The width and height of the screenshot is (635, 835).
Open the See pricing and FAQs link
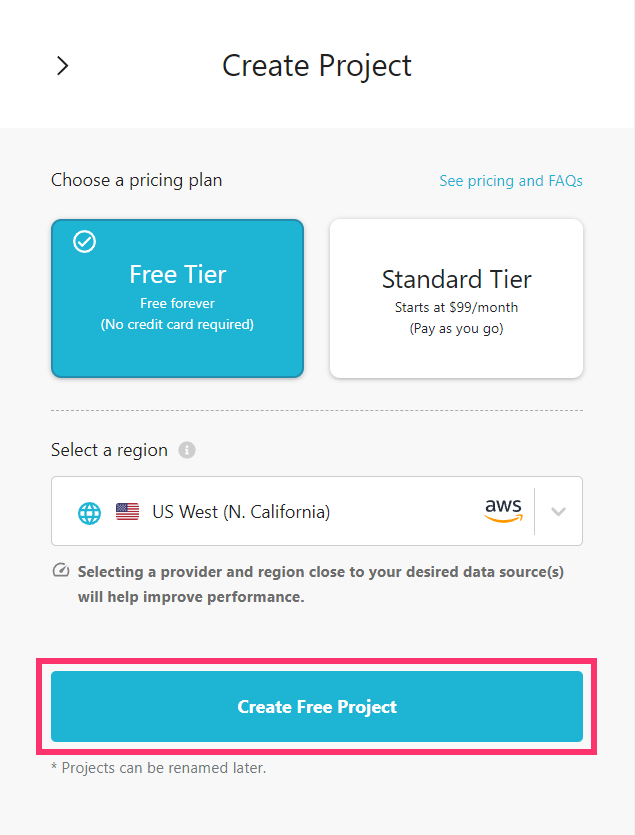510,181
